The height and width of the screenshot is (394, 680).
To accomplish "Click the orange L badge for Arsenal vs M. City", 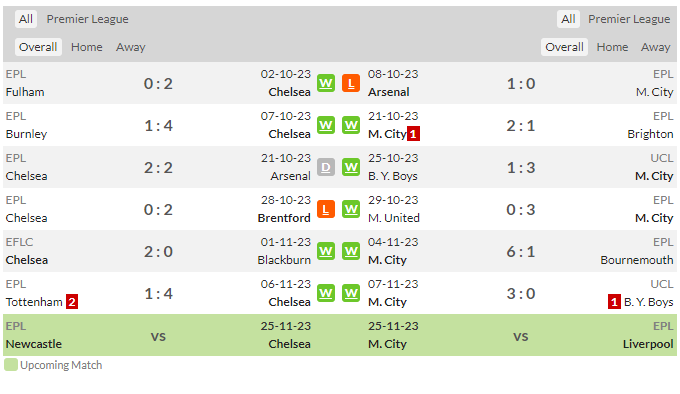I will click(x=351, y=83).
